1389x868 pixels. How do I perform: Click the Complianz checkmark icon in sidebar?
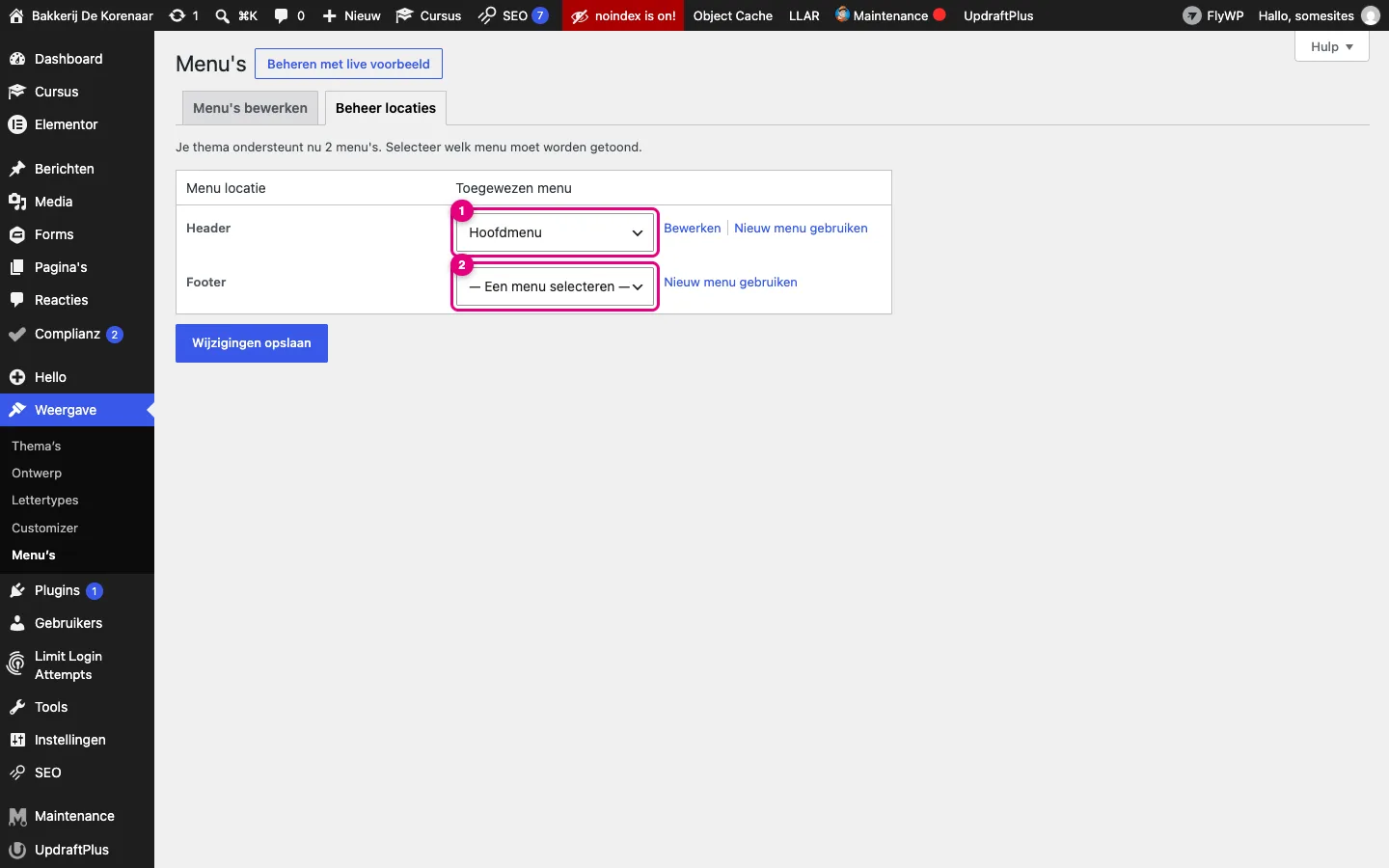(x=17, y=335)
